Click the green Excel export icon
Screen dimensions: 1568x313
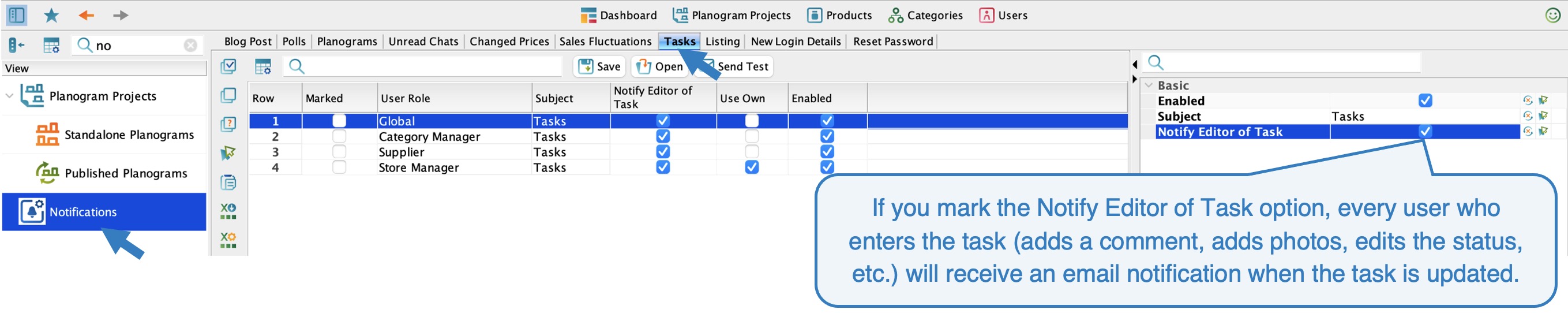coord(228,211)
